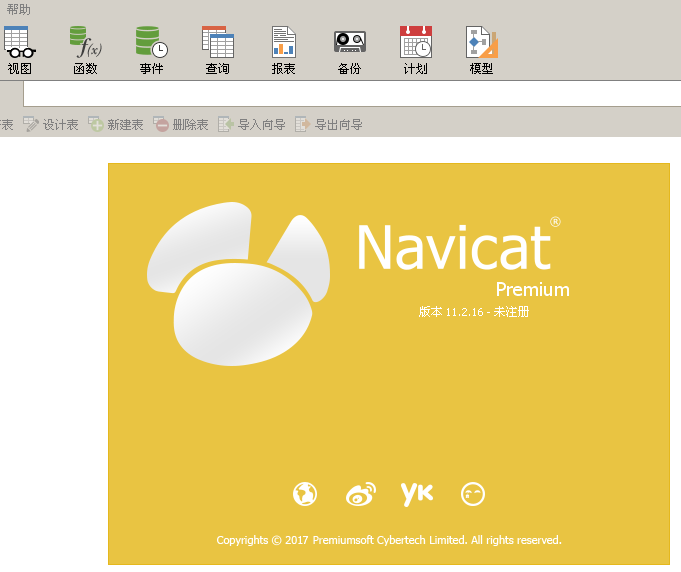Screen dimensions: 681x572
Task: Click the white field below main toolbar
Action: [x=352, y=93]
